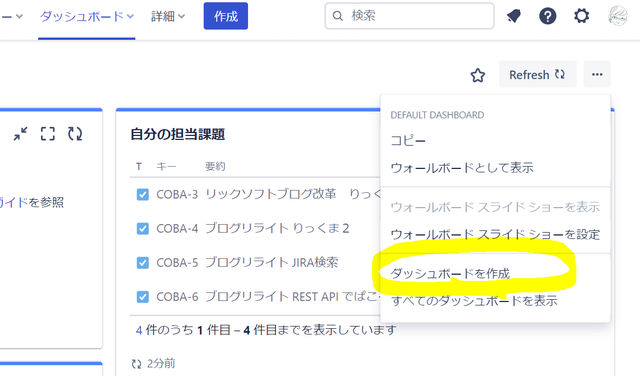The width and height of the screenshot is (640, 376).
Task: Minimize the left gadget with the collapse arrows icon
Action: click(x=20, y=133)
